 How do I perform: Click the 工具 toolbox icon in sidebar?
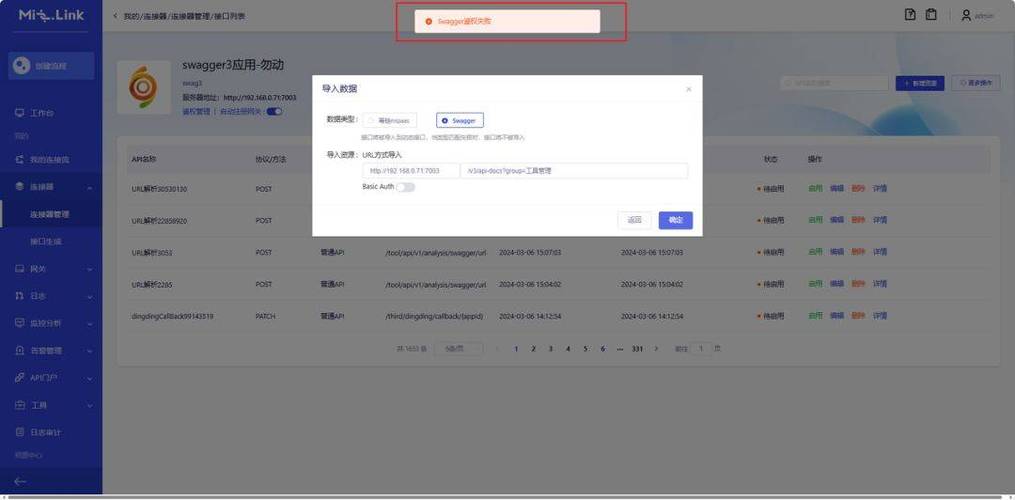19,405
